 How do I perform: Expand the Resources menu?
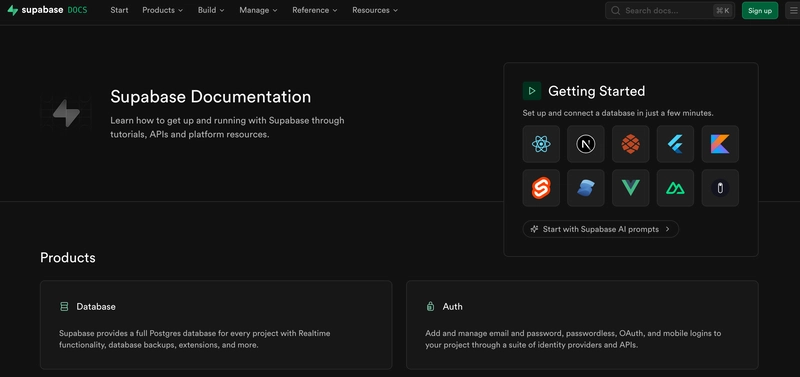click(375, 10)
